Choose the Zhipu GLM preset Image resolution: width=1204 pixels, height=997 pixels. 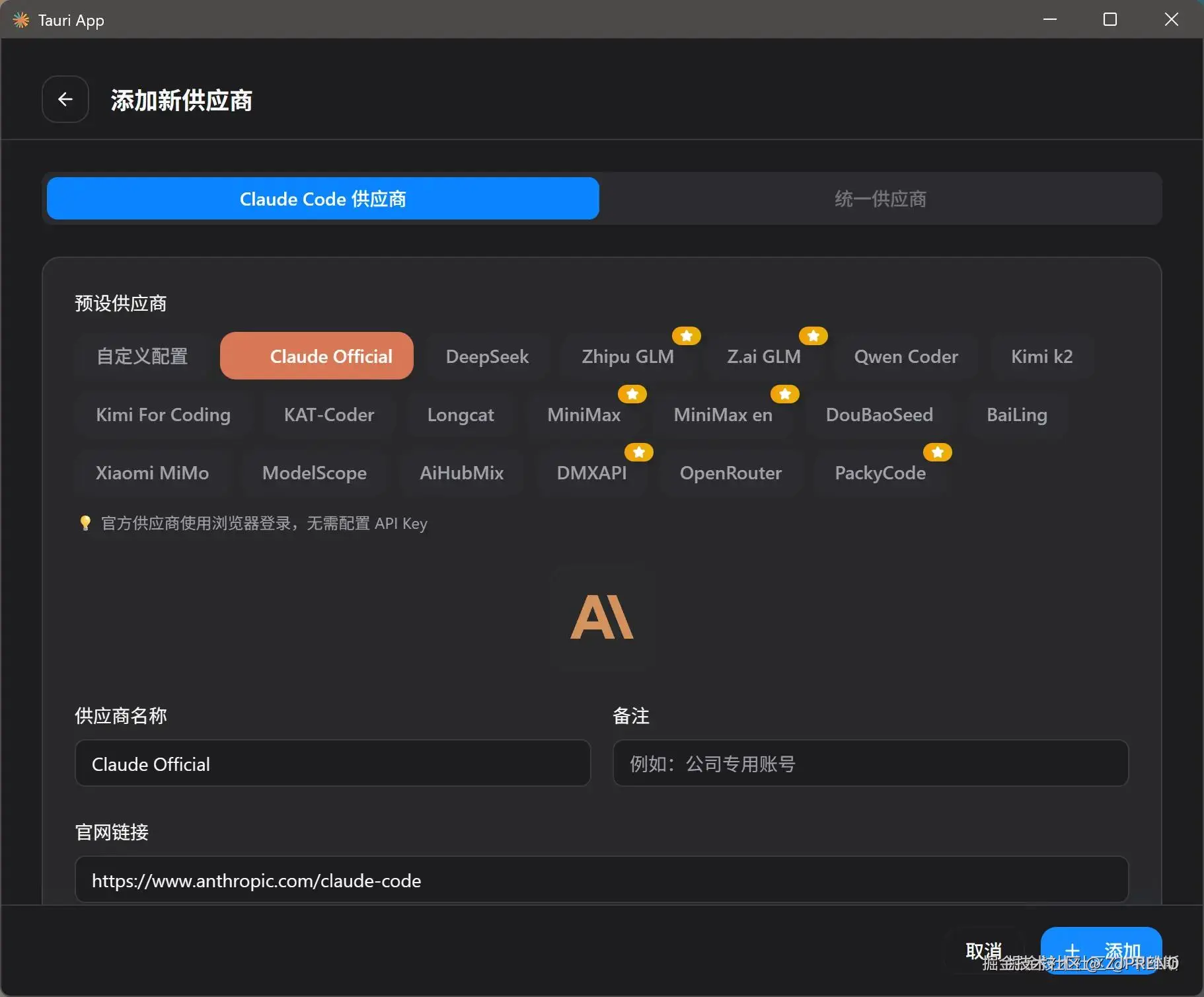click(x=628, y=356)
